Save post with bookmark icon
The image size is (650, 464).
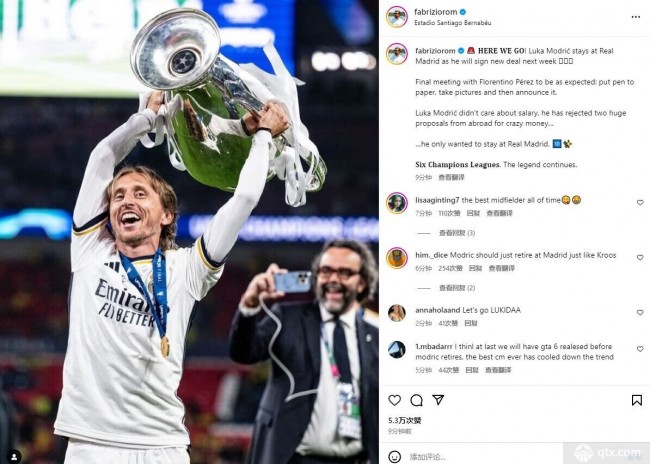click(637, 400)
